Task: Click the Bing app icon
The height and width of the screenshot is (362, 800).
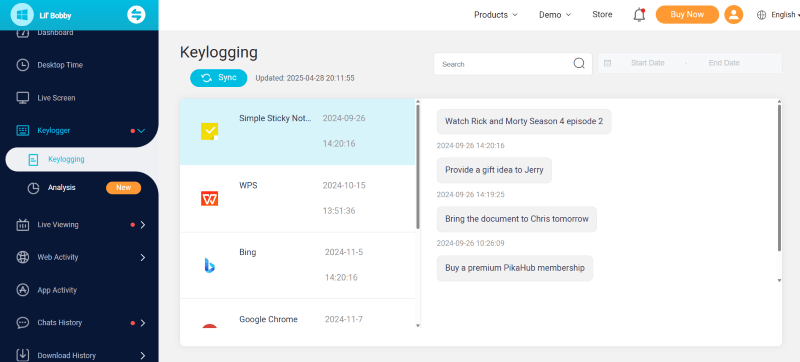Action: click(x=209, y=265)
